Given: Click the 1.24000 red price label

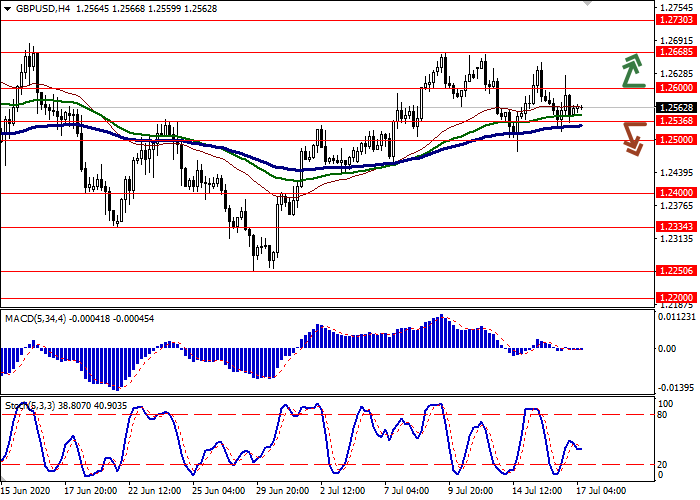Looking at the screenshot, I should [677, 193].
